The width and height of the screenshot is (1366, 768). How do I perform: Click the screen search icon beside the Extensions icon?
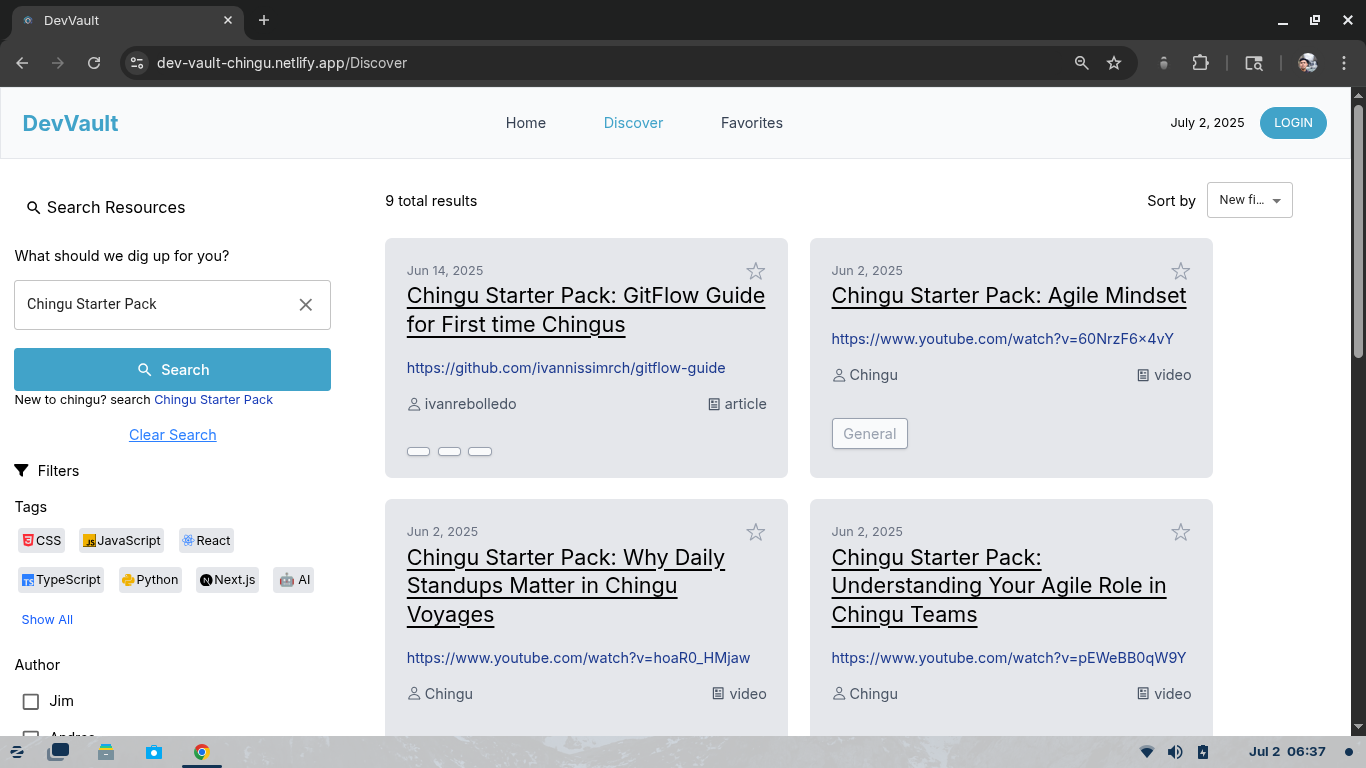pos(1254,63)
